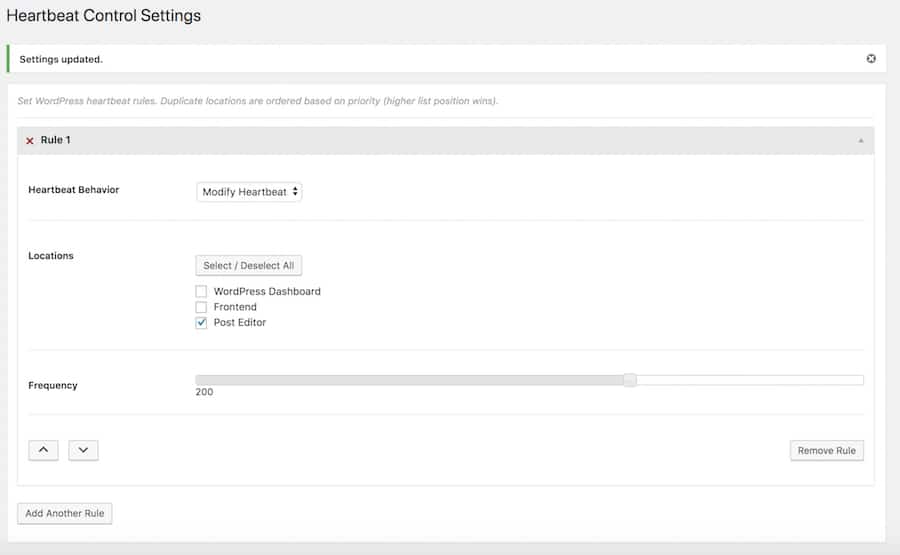The width and height of the screenshot is (900, 555).
Task: Click Add Another Rule button
Action: 65,513
